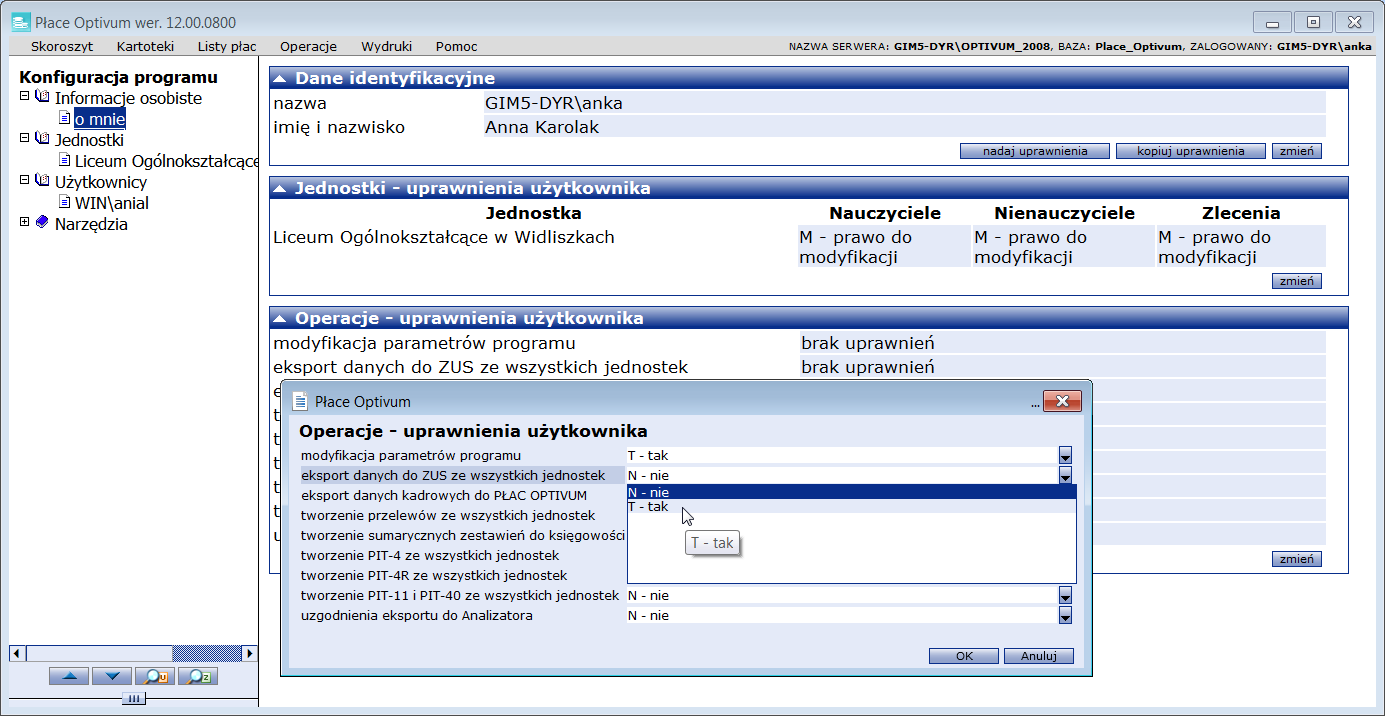Open the Pomoc menu

point(456,46)
